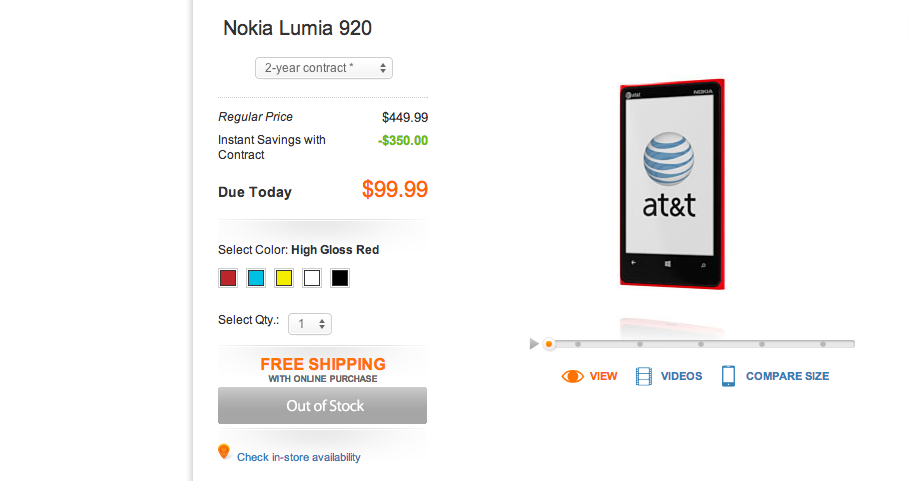Click the orange handle on rotation slider
This screenshot has height=481, width=909.
pos(548,344)
